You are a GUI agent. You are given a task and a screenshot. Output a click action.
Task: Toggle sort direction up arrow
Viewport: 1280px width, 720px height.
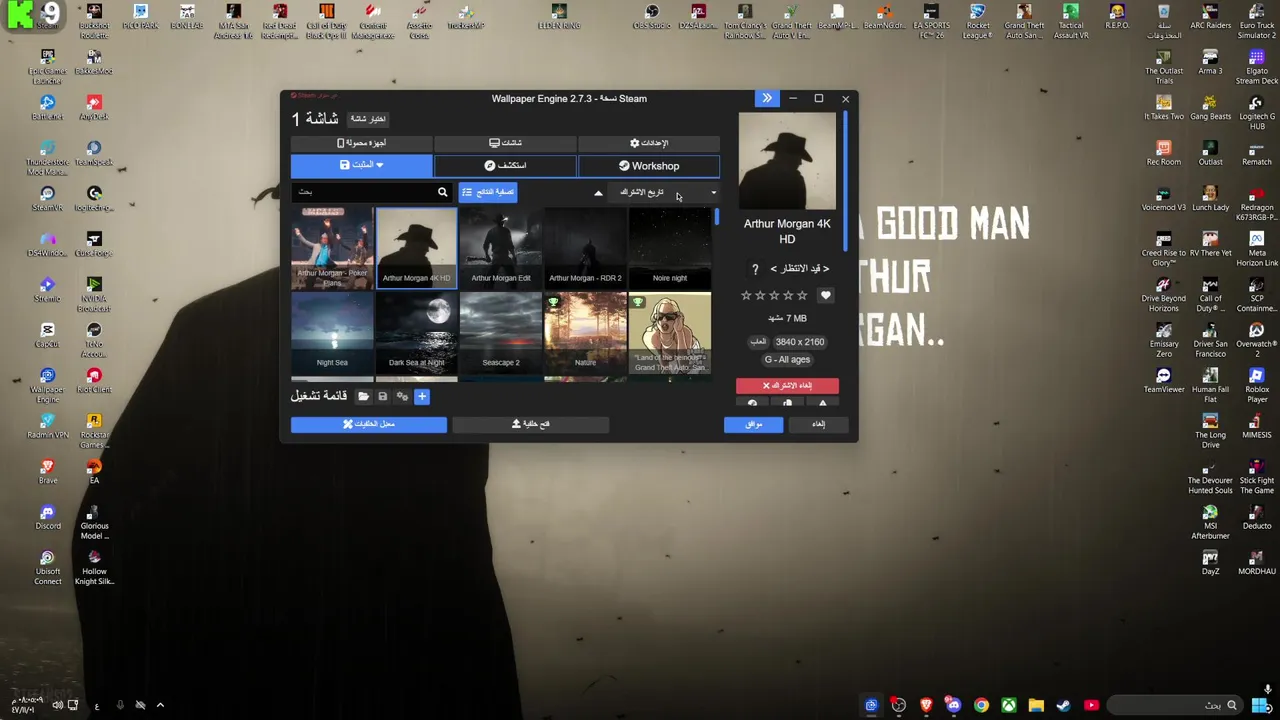pyautogui.click(x=598, y=193)
